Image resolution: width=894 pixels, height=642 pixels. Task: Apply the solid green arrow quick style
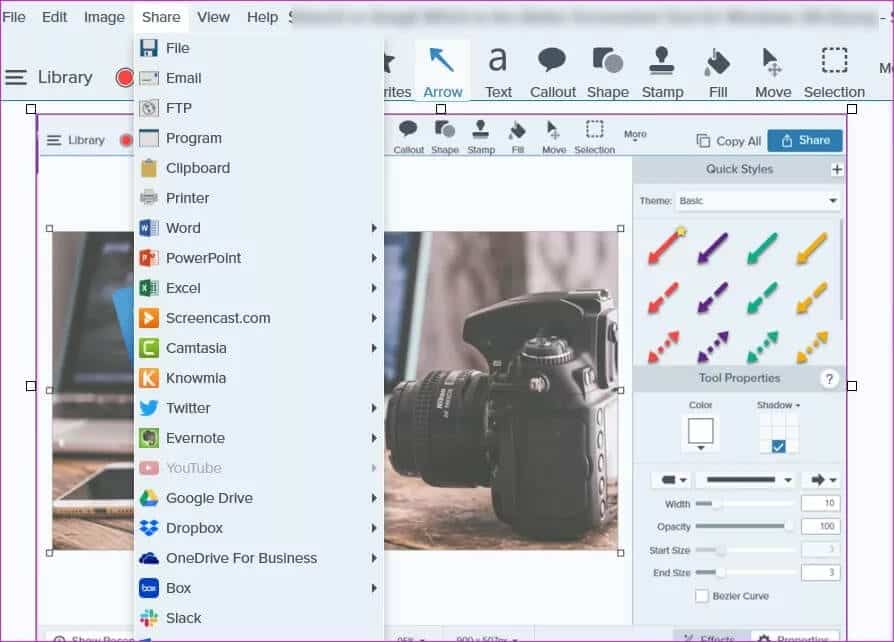pos(762,247)
